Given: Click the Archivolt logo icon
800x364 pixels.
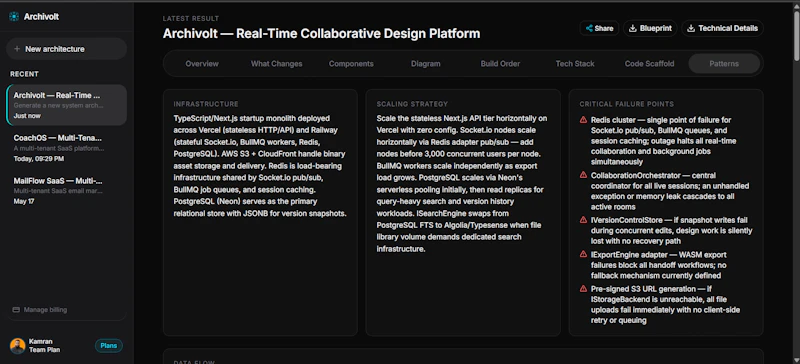Looking at the screenshot, I should (14, 16).
